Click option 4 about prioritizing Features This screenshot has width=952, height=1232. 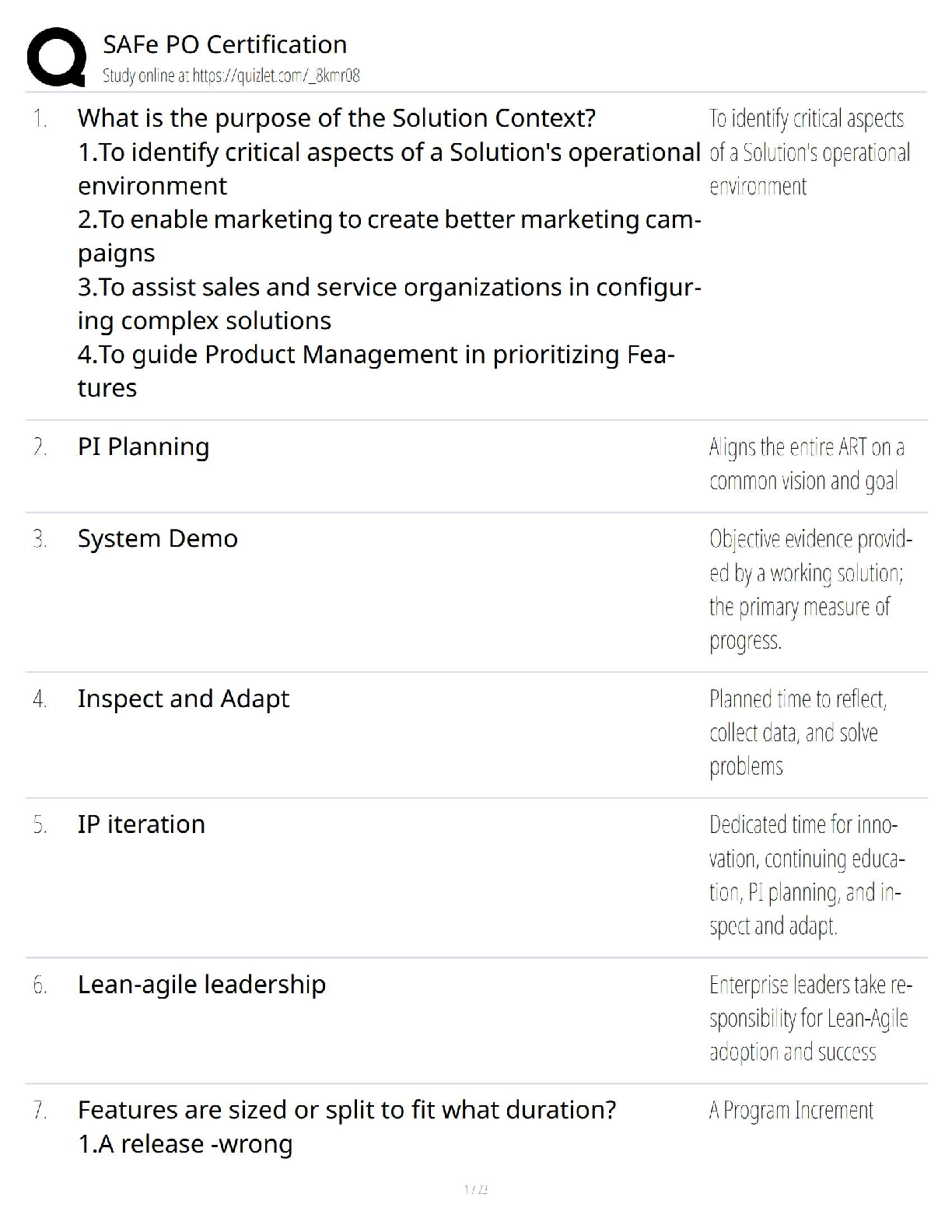pos(376,371)
